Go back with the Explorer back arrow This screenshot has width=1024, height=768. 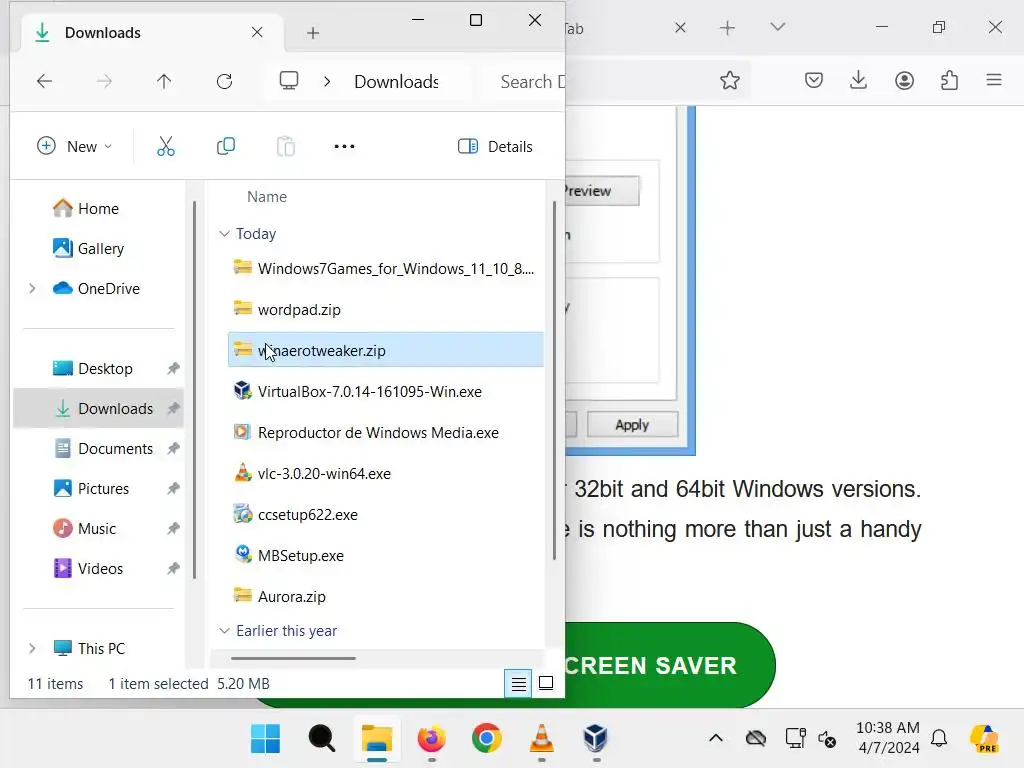(x=44, y=82)
